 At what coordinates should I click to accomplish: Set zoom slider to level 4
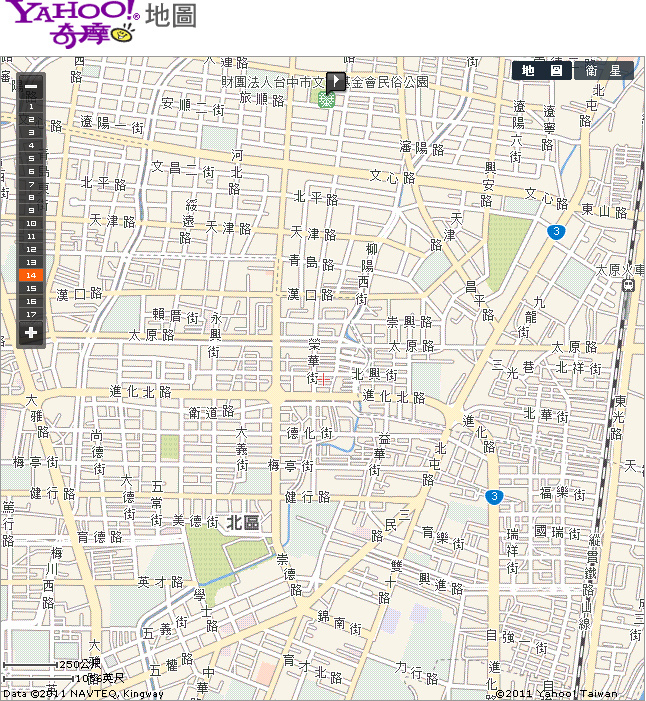[31, 145]
